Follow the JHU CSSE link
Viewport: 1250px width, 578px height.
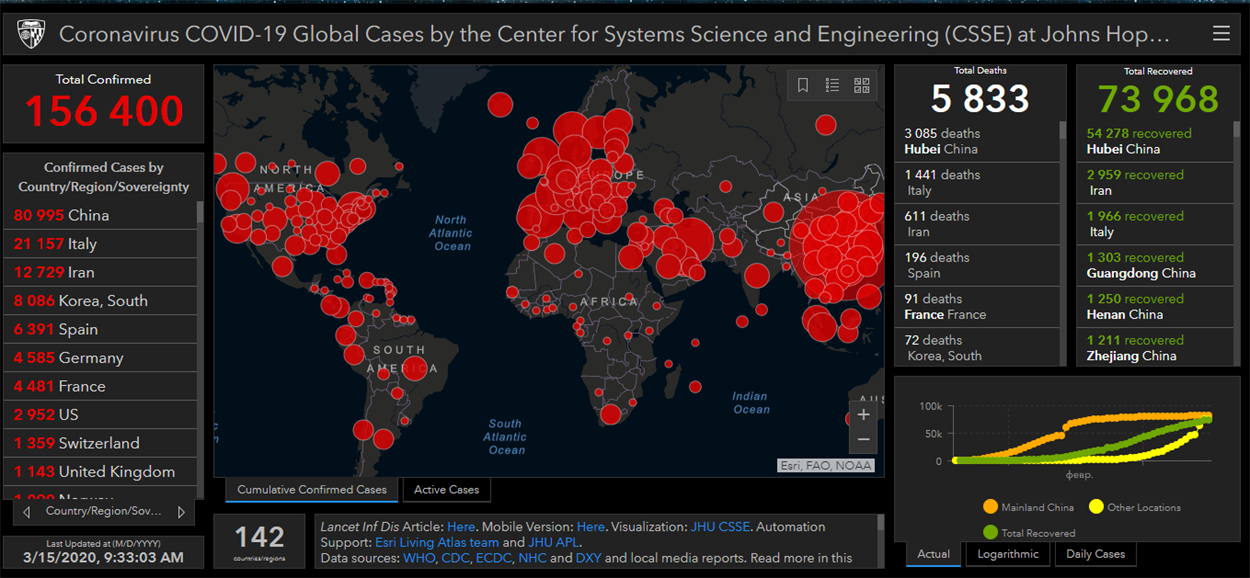point(722,527)
